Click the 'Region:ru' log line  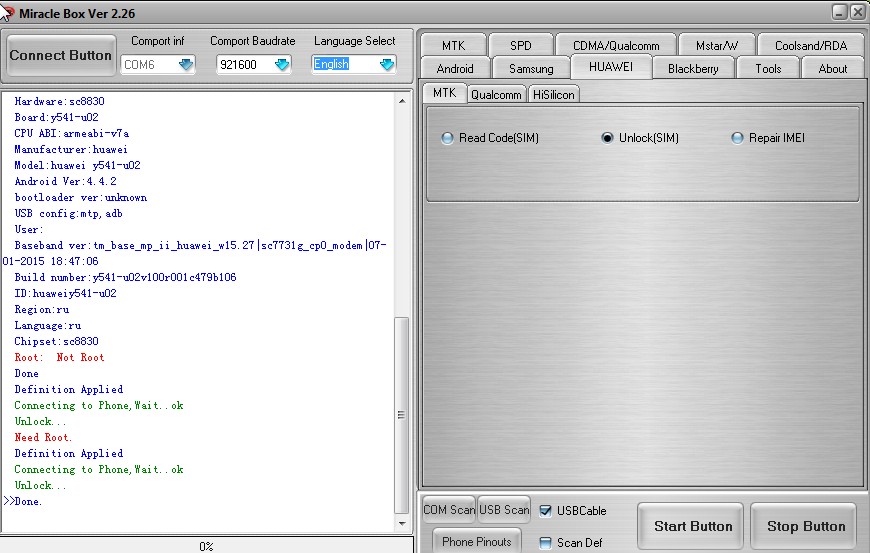point(42,310)
